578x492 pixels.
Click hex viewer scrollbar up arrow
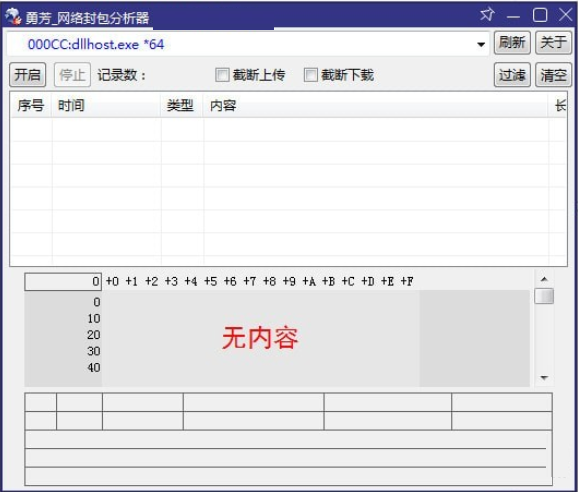[x=544, y=279]
